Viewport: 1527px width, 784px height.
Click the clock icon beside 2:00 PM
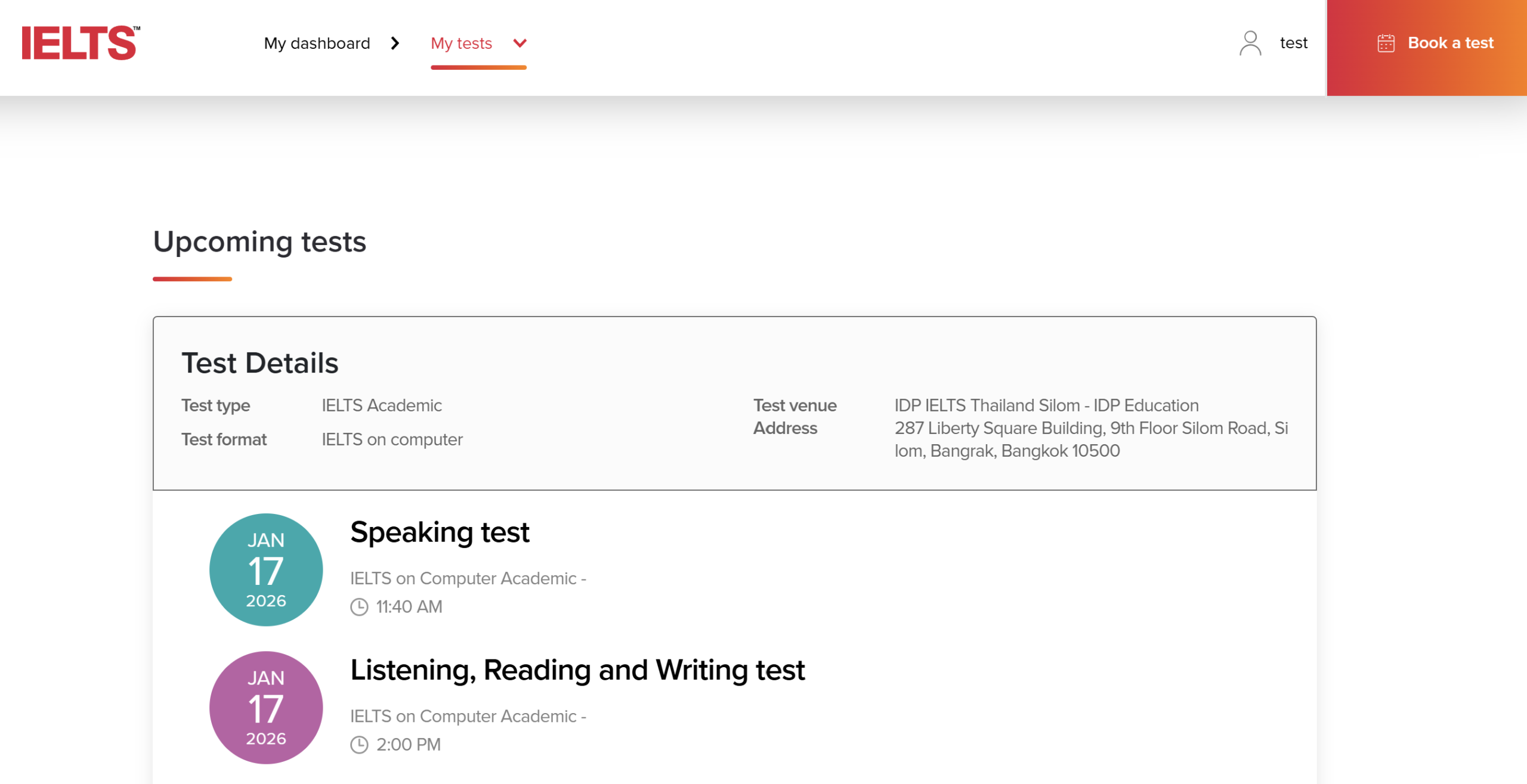click(x=359, y=745)
